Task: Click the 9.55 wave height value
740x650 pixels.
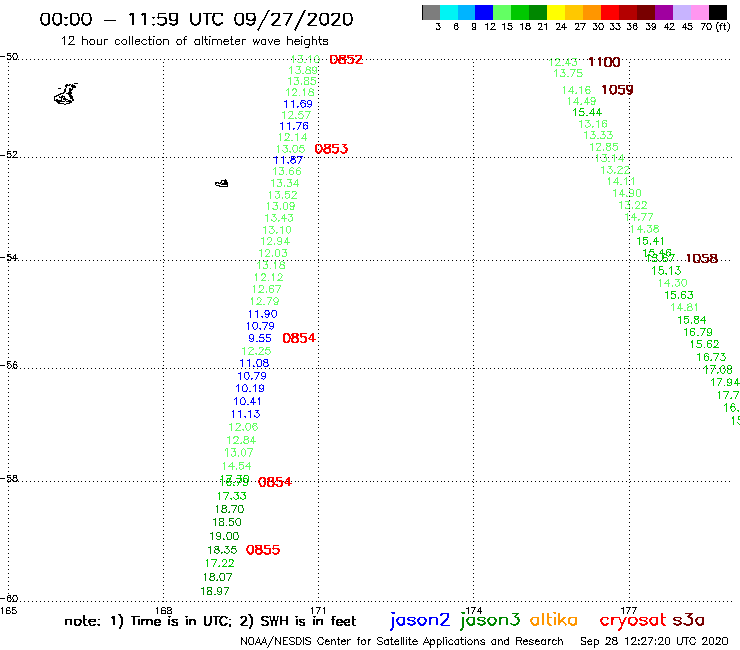Action: (x=260, y=338)
